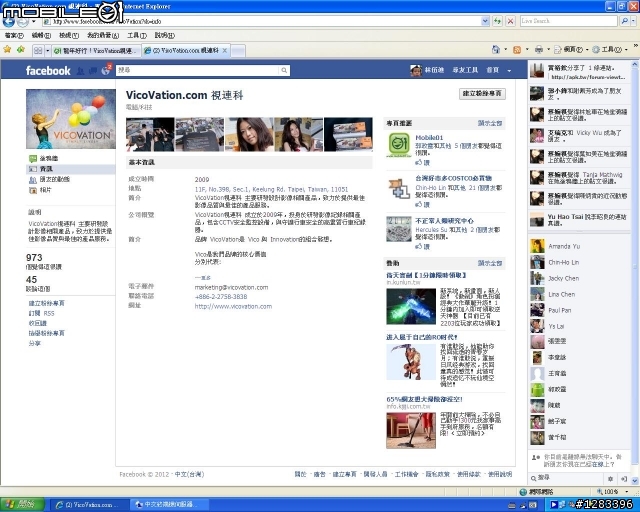Image resolution: width=640 pixels, height=512 pixels.
Task: Switch to the second taskbar window button
Action: [x=170, y=505]
